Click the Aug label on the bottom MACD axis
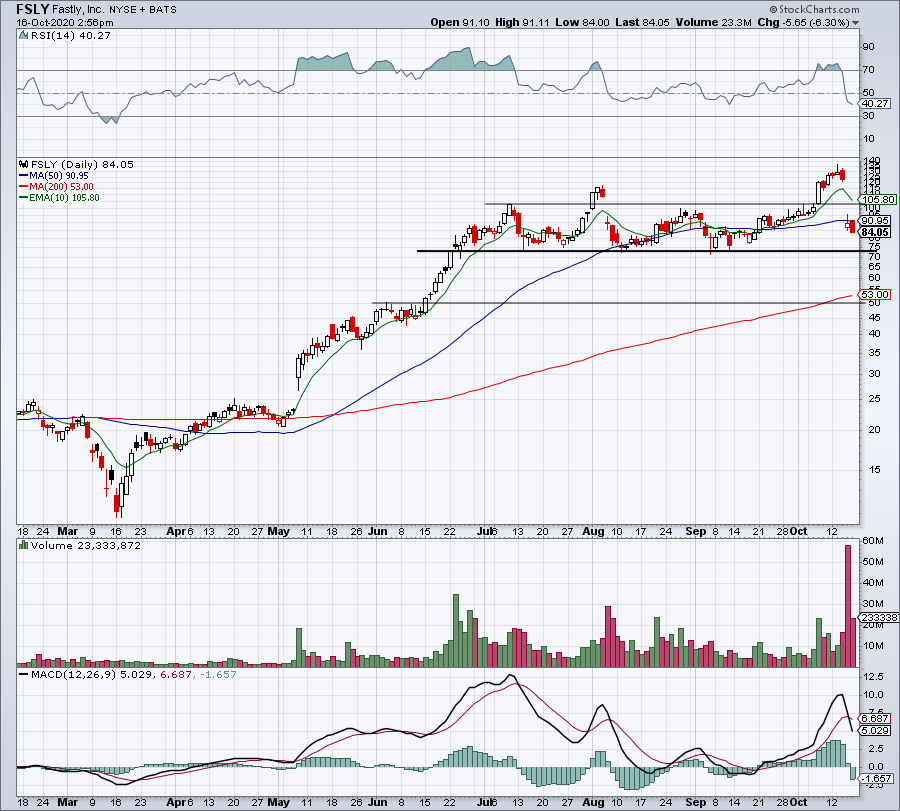Viewport: 900px width, 811px height. 593,802
